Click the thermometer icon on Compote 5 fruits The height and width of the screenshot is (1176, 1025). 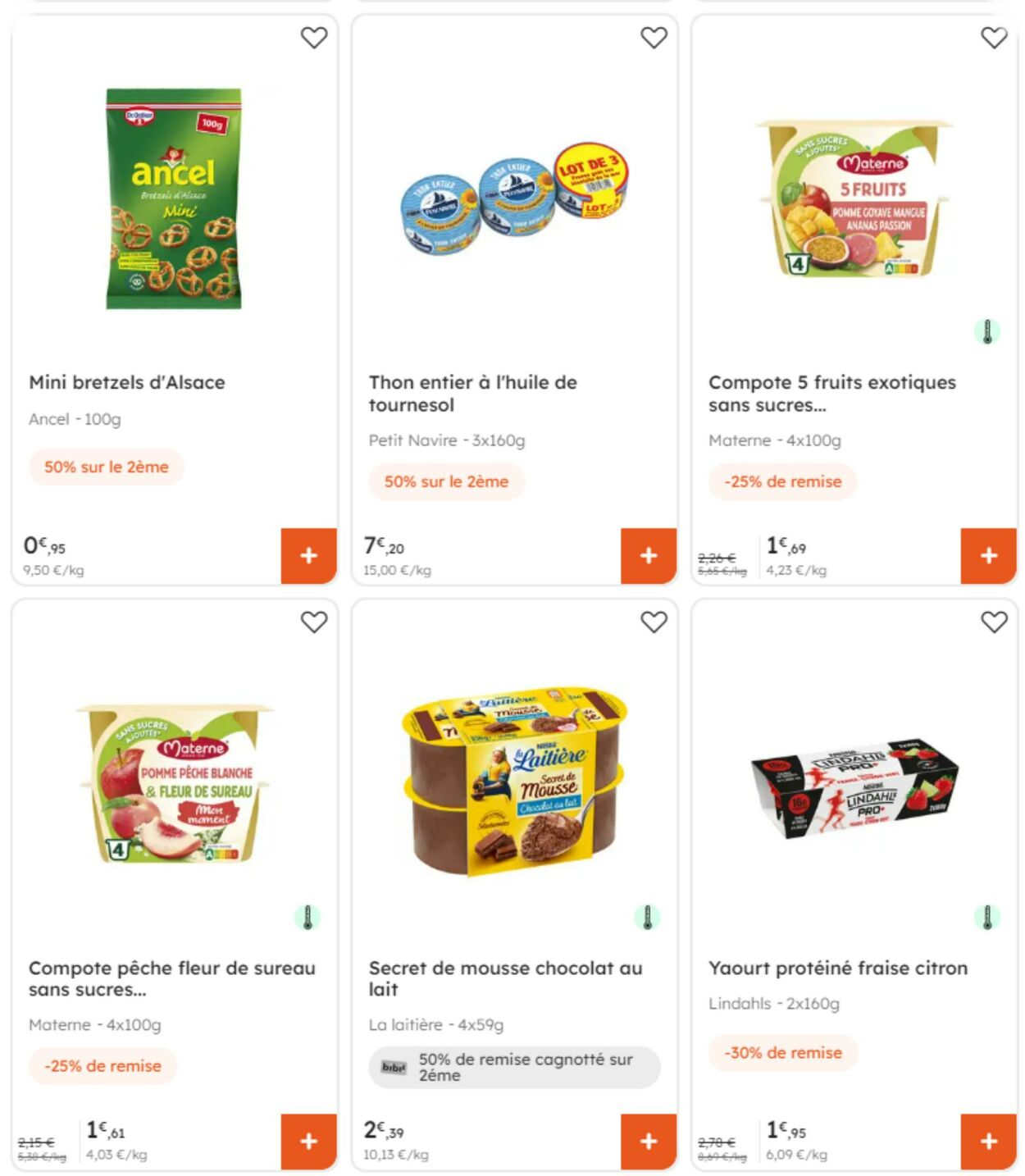tap(987, 333)
